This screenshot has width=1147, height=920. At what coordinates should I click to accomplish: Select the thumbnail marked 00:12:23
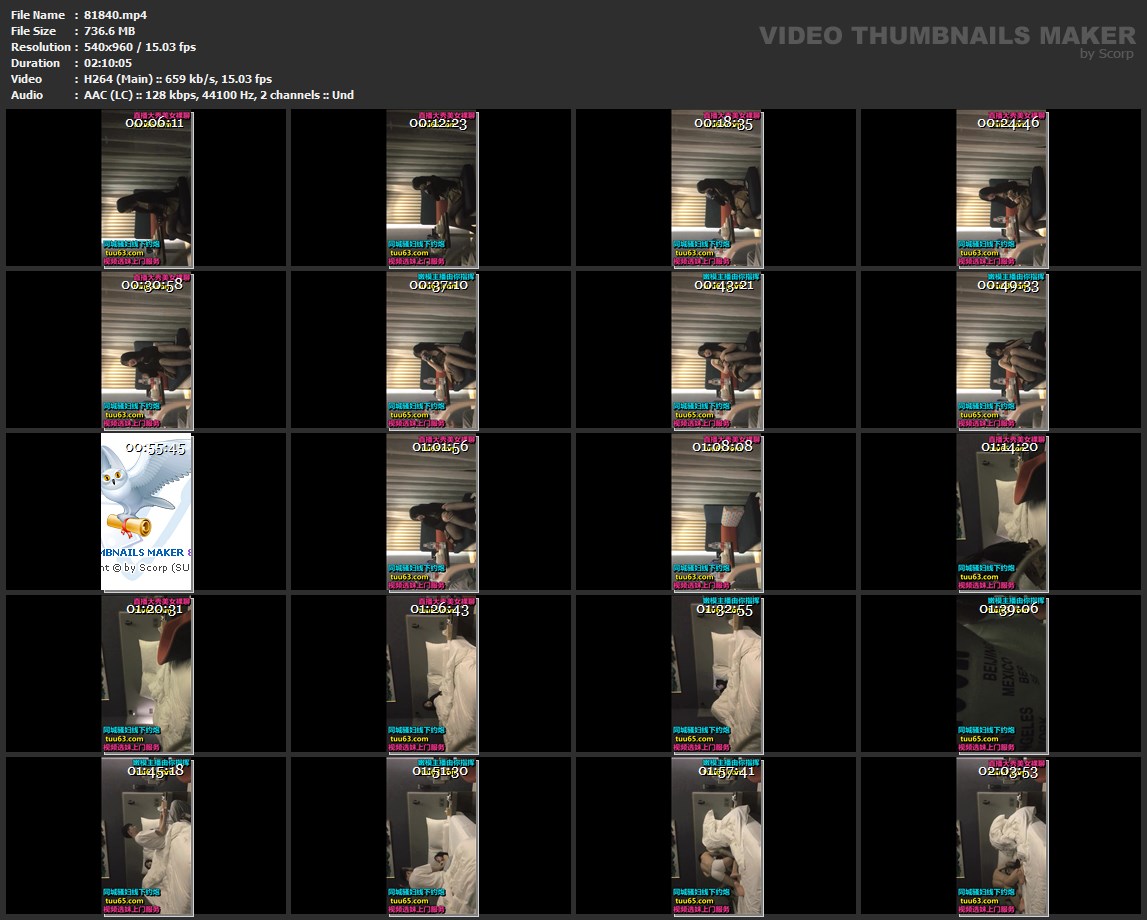pos(432,188)
